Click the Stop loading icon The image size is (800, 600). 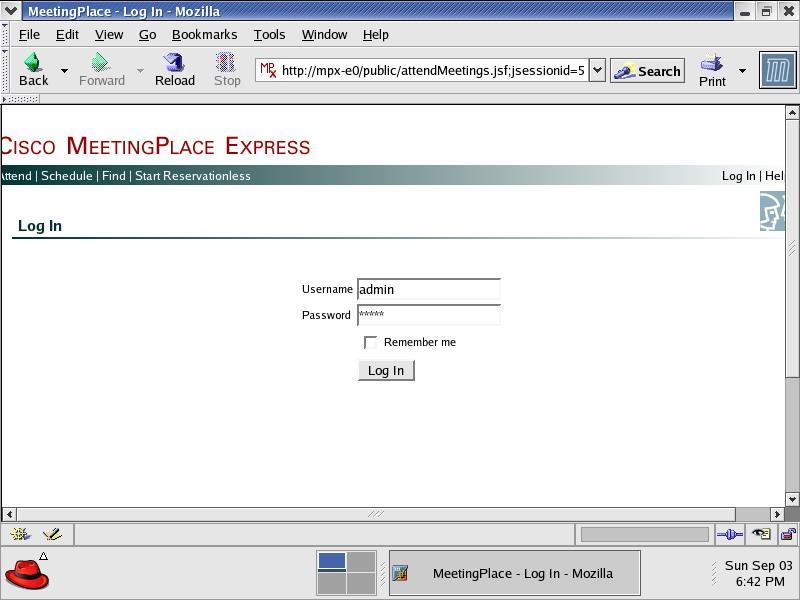pos(226,62)
